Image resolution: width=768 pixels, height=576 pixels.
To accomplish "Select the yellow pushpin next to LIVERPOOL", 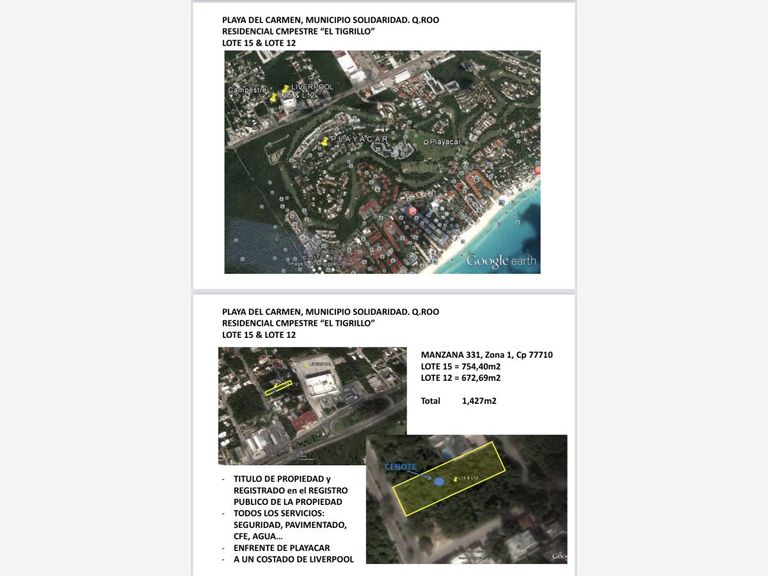I will (x=285, y=89).
